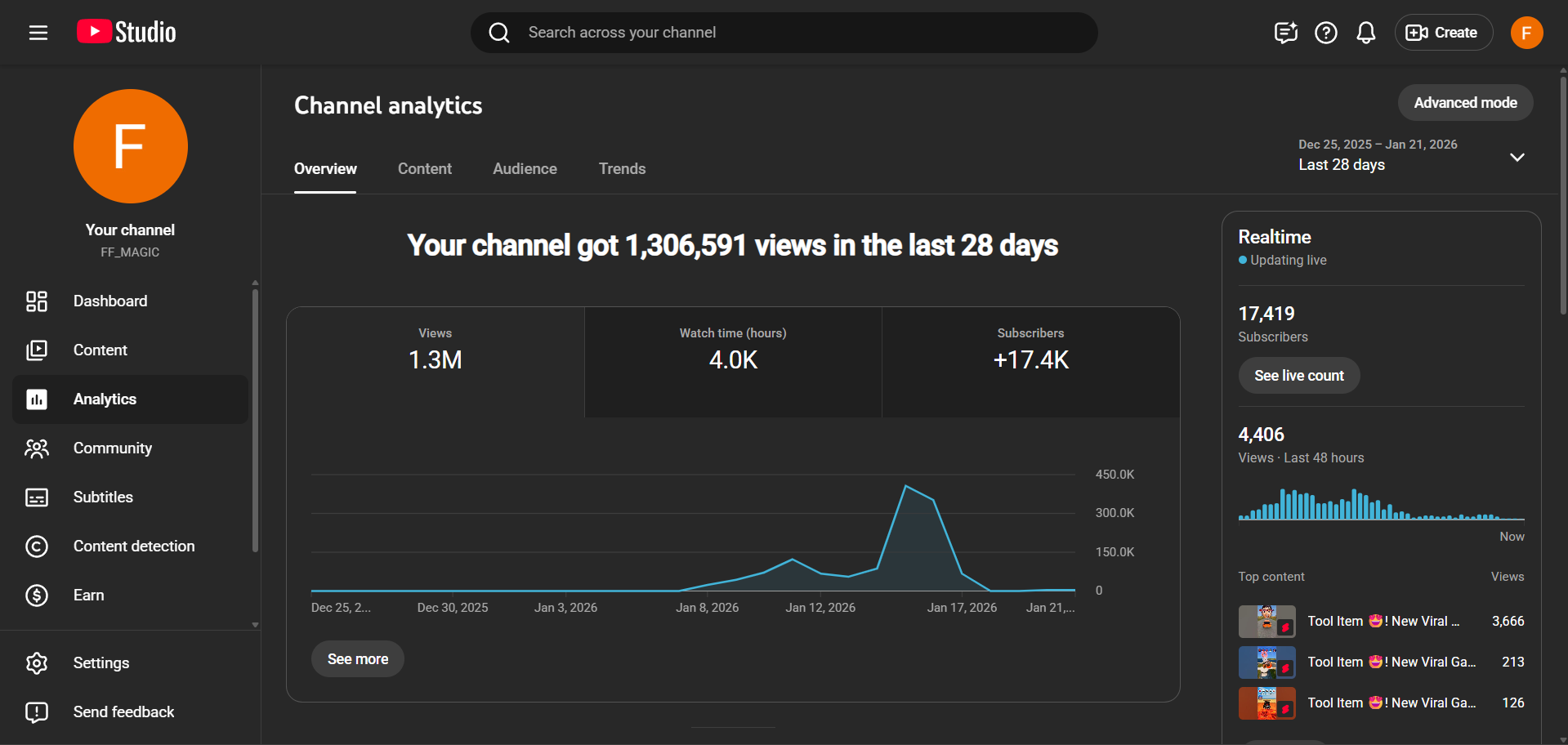This screenshot has height=745, width=1568.
Task: Click the Advanced mode button
Action: (x=1464, y=103)
